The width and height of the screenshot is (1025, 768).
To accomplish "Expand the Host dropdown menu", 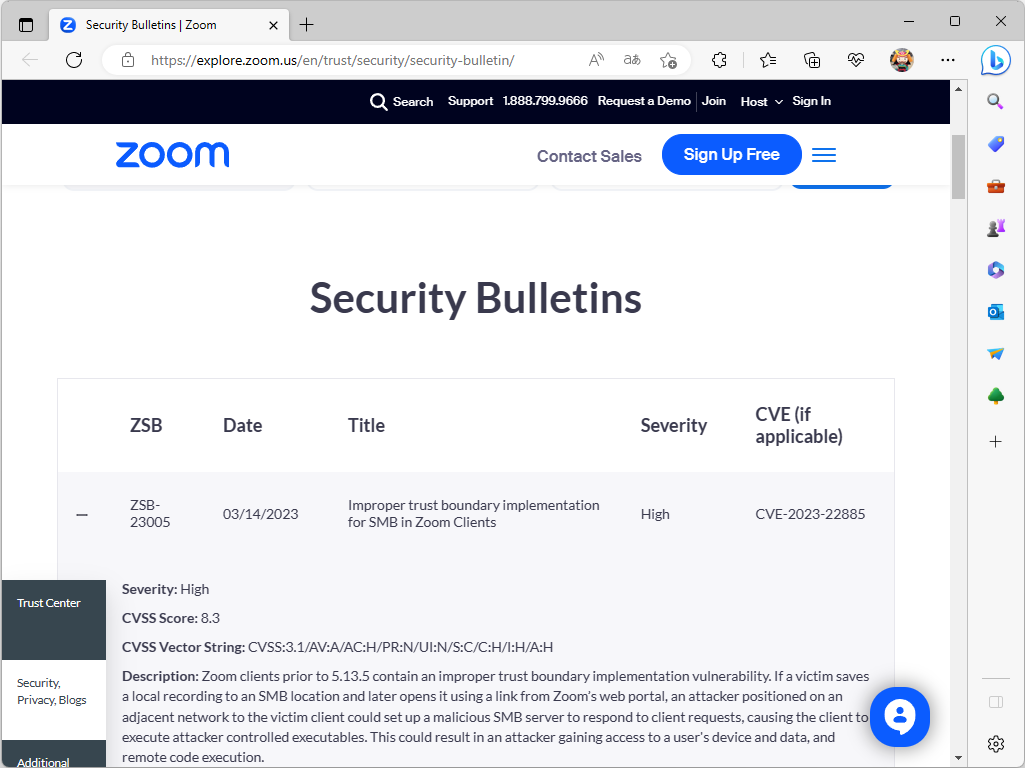I will tap(759, 101).
